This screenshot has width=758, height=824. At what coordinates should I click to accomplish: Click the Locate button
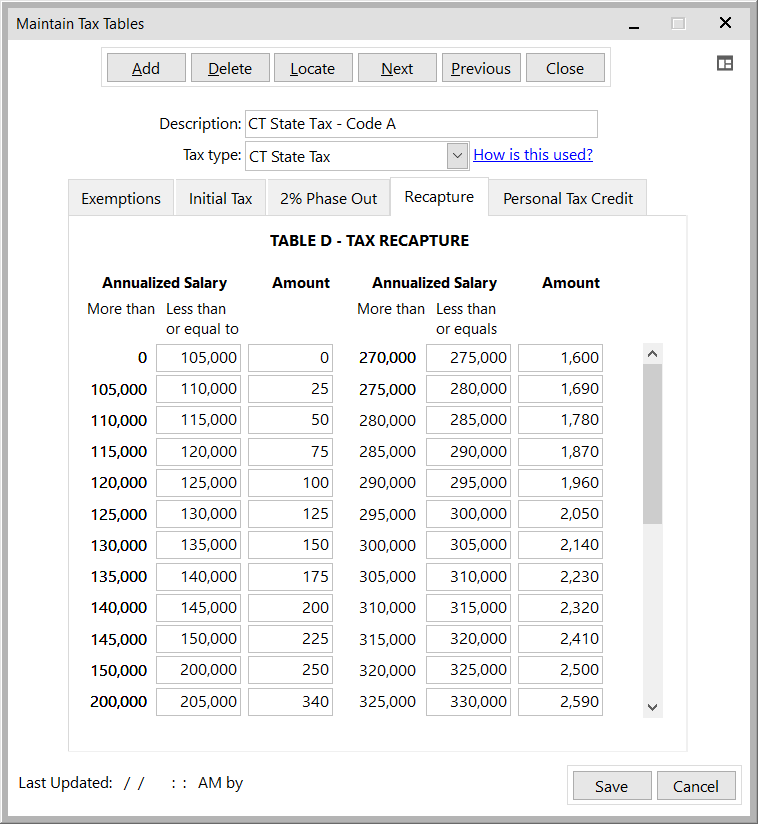pos(312,68)
